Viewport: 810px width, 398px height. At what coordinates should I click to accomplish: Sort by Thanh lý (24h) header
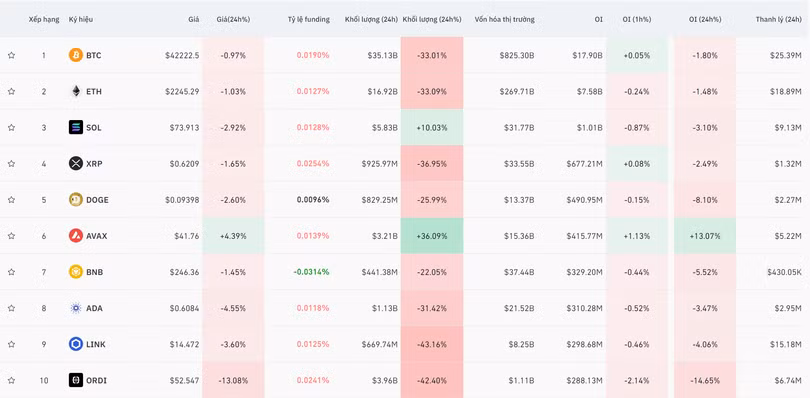point(778,20)
